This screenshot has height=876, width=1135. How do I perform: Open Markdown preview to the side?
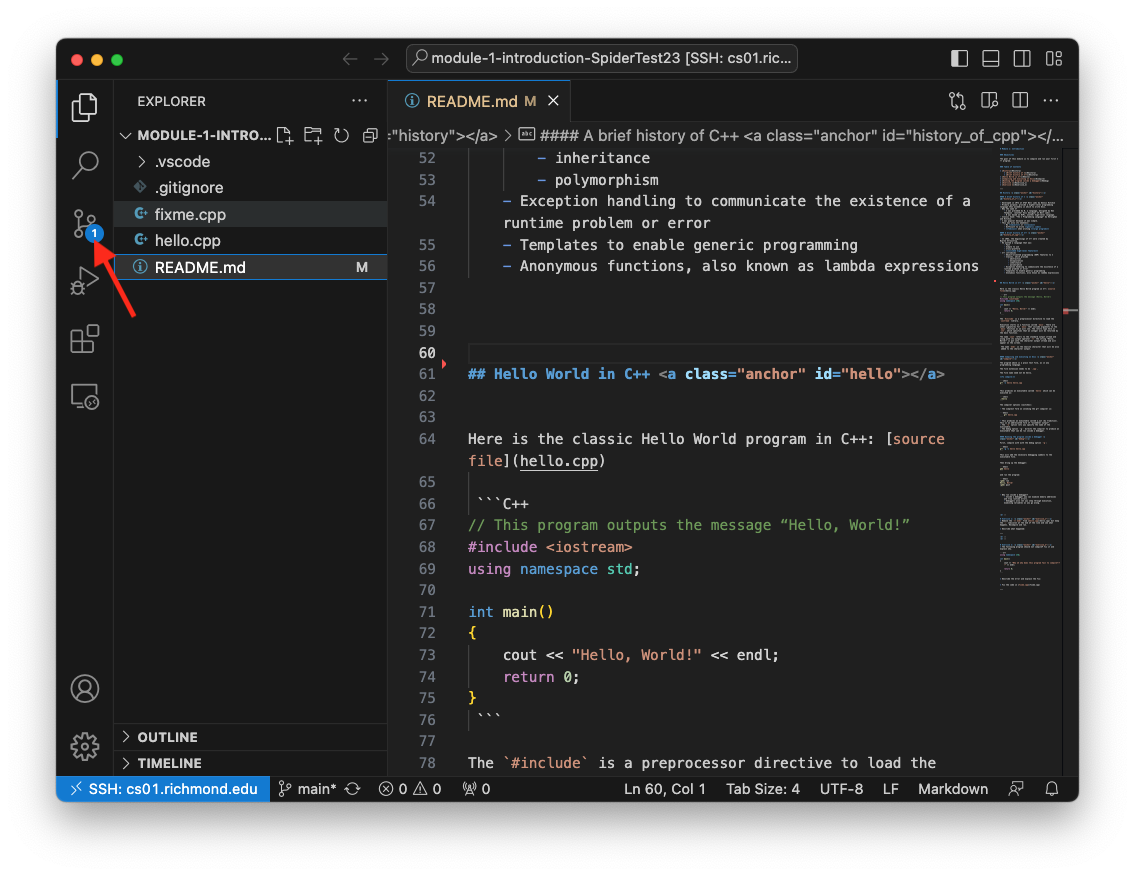pyautogui.click(x=989, y=101)
